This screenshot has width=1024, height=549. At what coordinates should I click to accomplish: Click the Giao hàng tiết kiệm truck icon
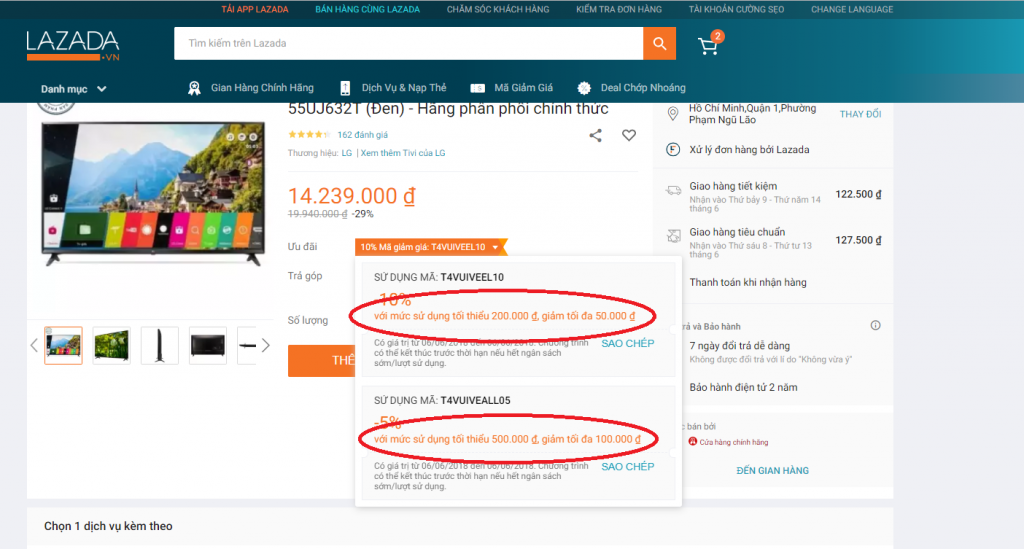coord(673,191)
